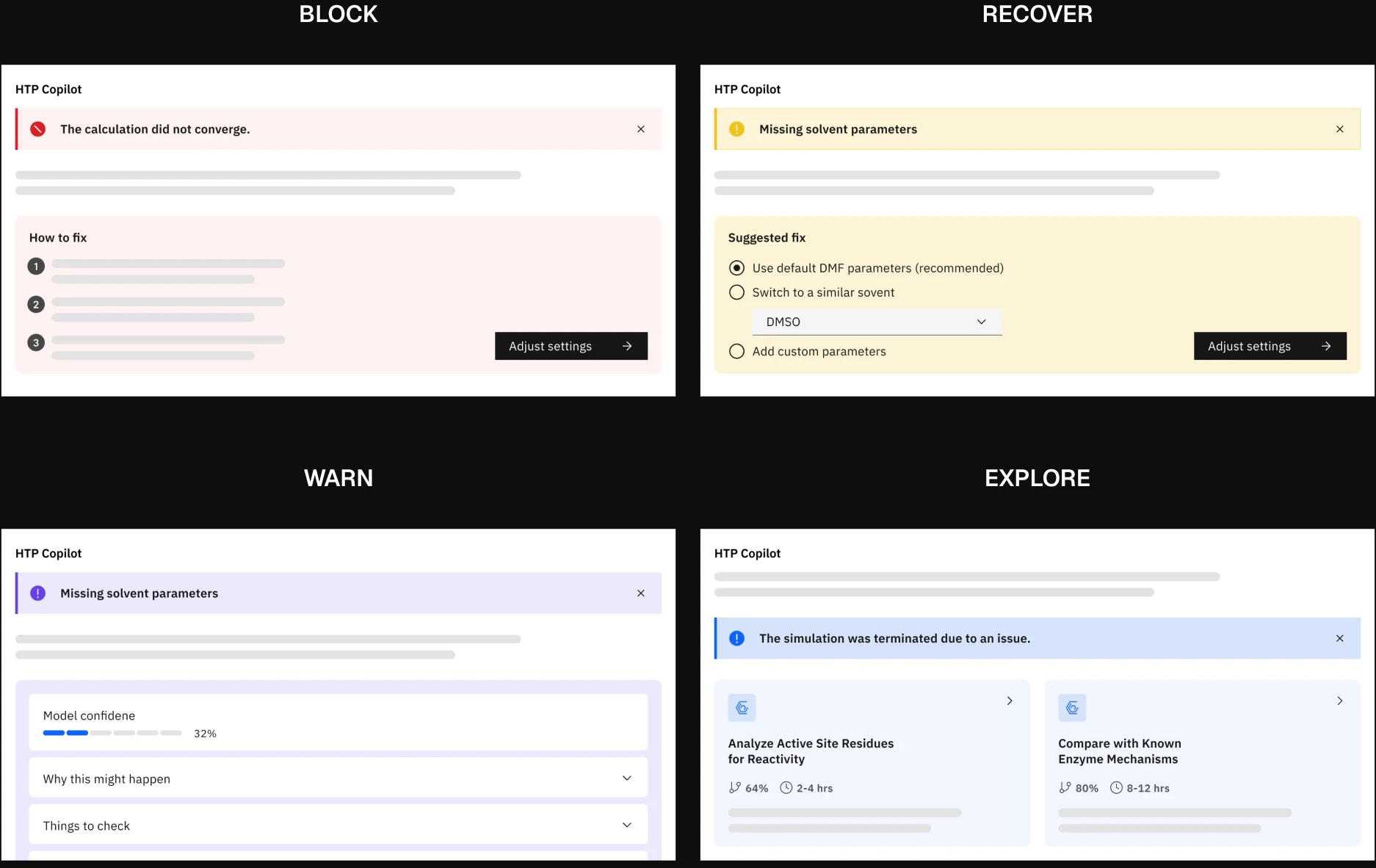
Task: Click the clock icon next to 2-4 hrs
Action: pyautogui.click(x=786, y=788)
